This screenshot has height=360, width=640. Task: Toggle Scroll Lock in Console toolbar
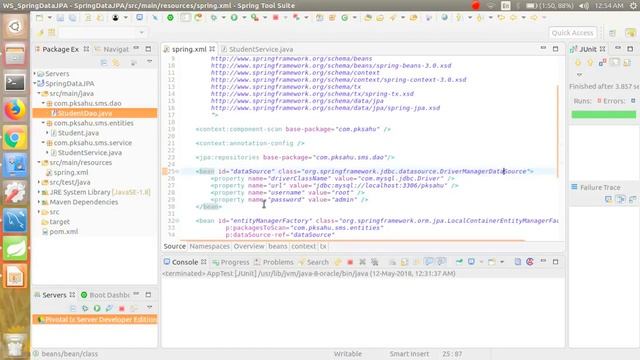(x=404, y=262)
